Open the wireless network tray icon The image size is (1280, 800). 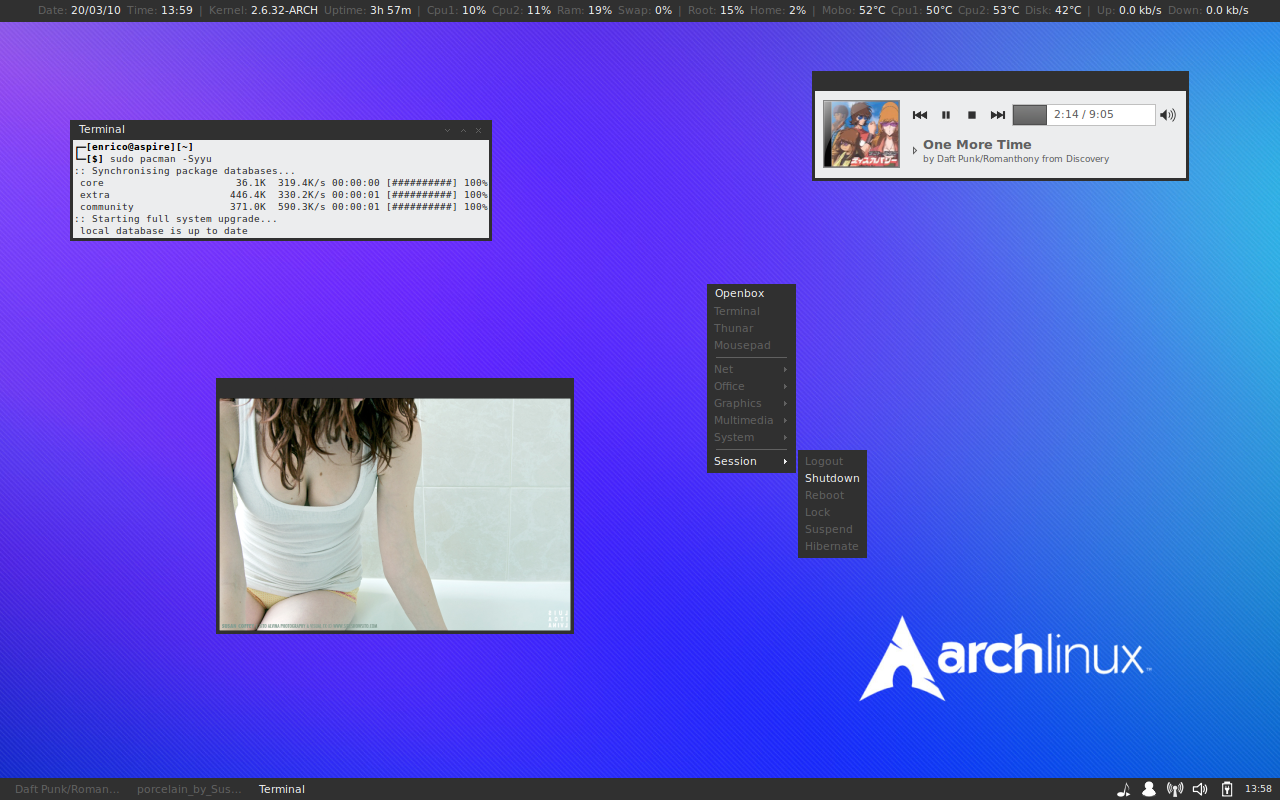point(1175,789)
